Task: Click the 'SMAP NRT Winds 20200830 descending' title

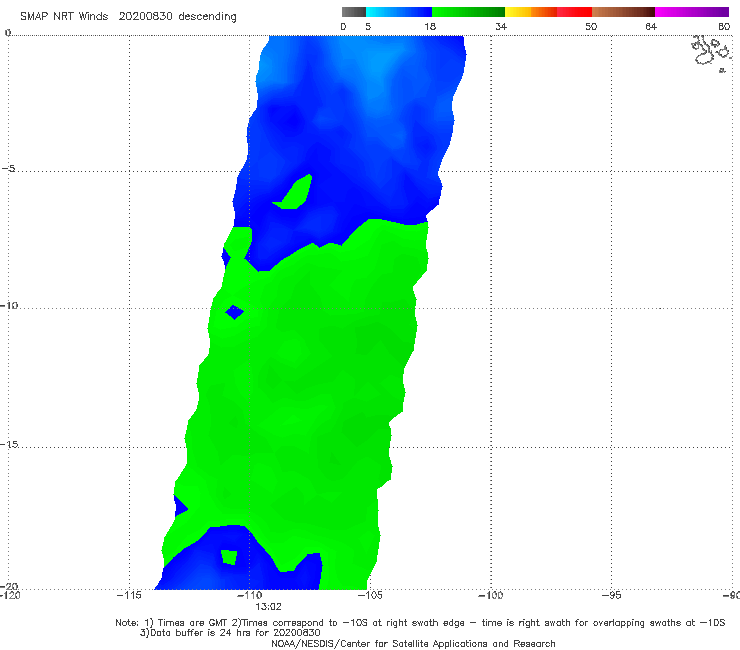Action: (x=128, y=17)
